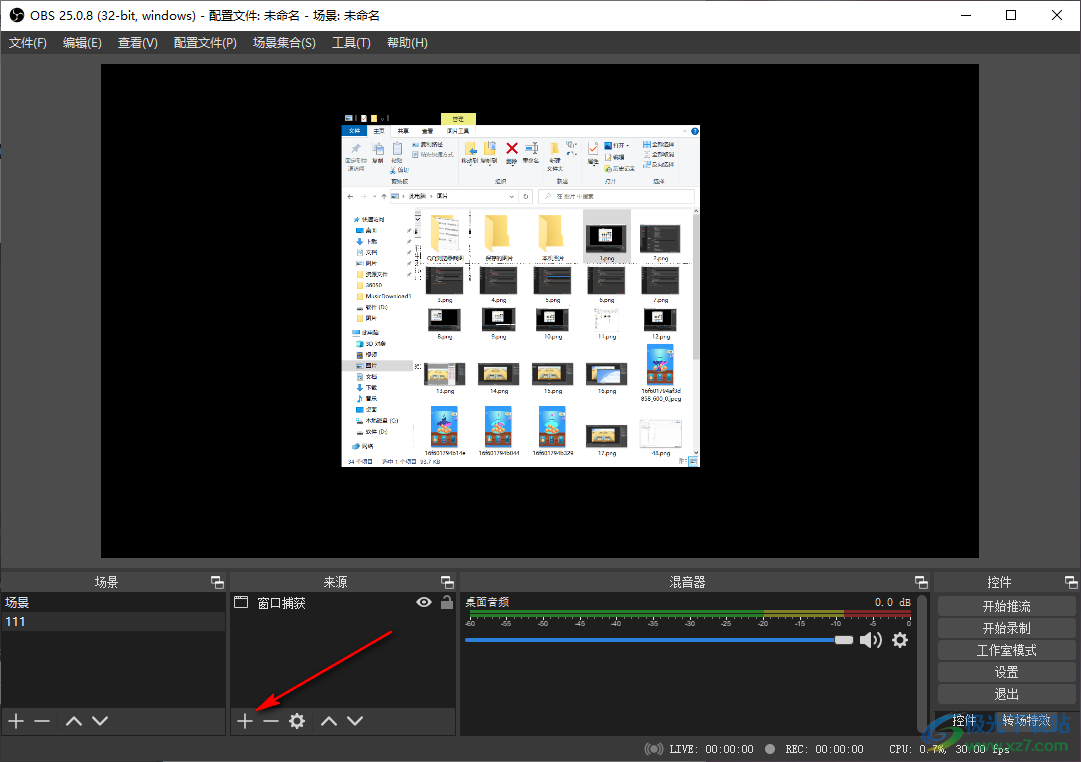The height and width of the screenshot is (762, 1081).
Task: Maximize the OBS window
Action: (1011, 15)
